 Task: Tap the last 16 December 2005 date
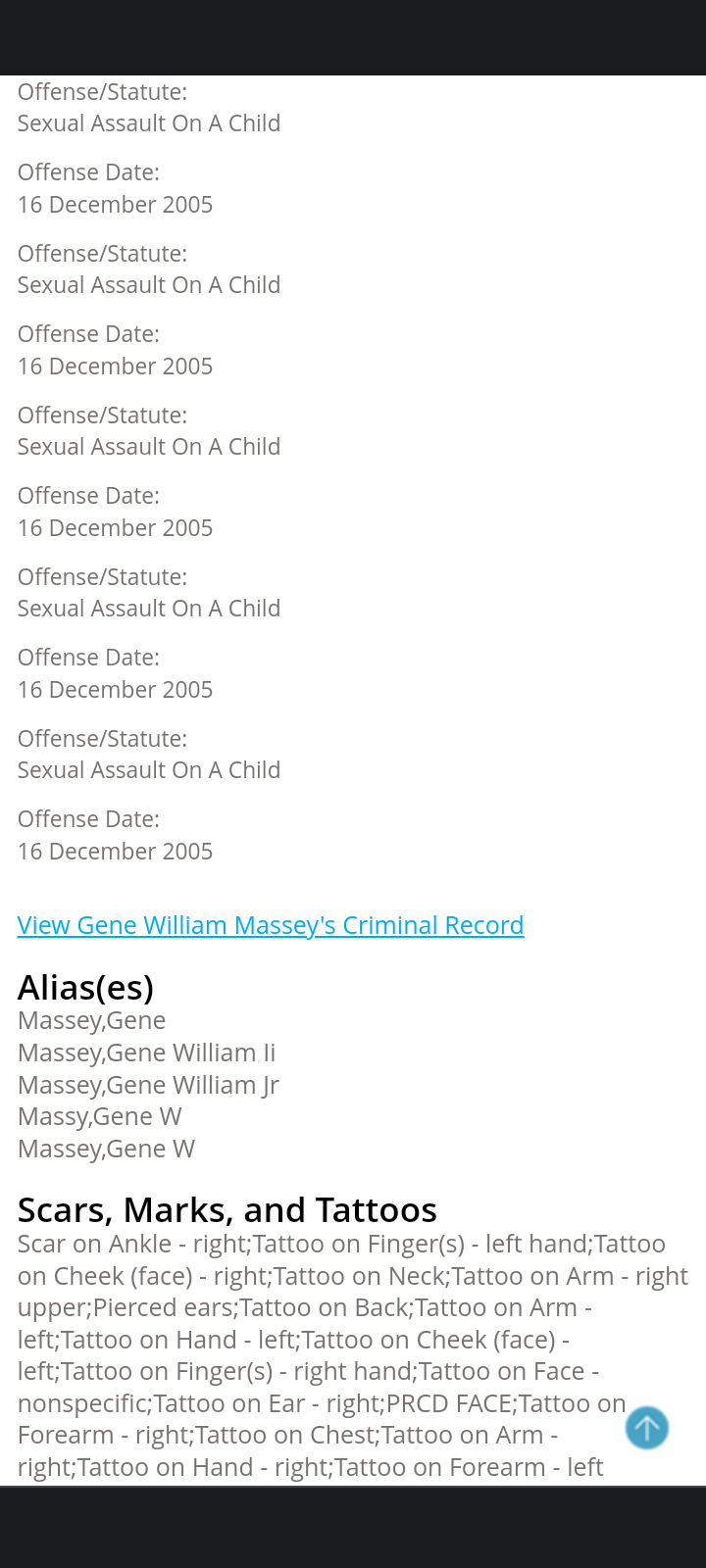click(115, 852)
